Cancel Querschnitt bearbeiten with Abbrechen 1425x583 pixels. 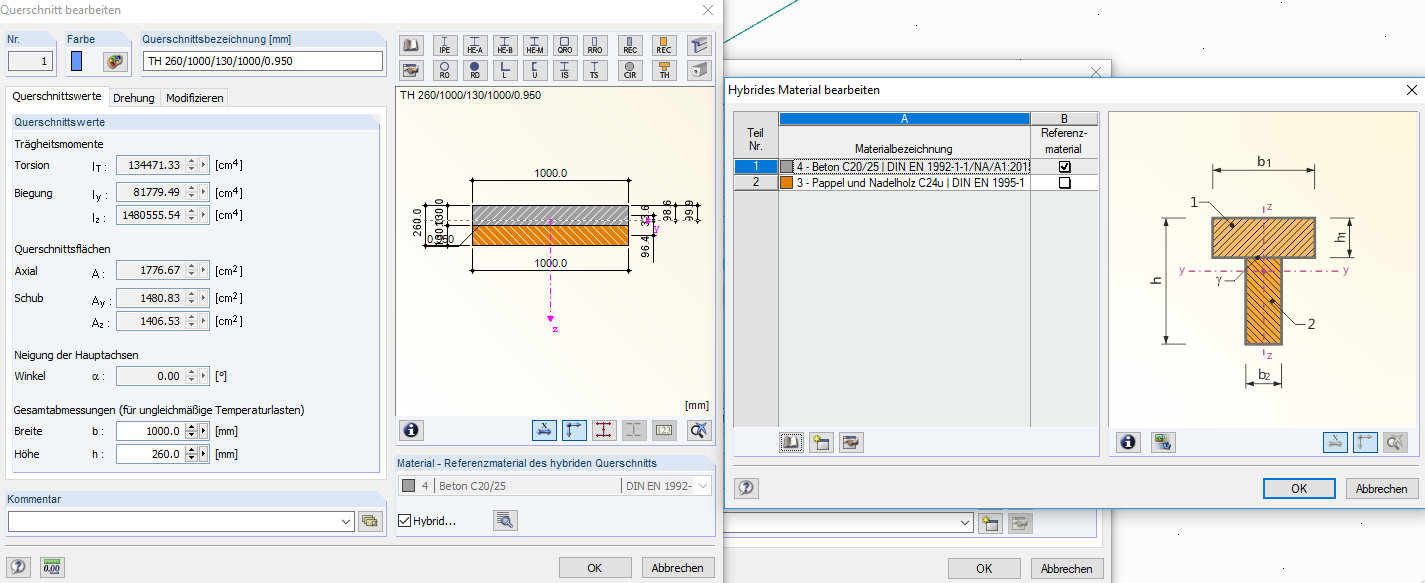678,568
